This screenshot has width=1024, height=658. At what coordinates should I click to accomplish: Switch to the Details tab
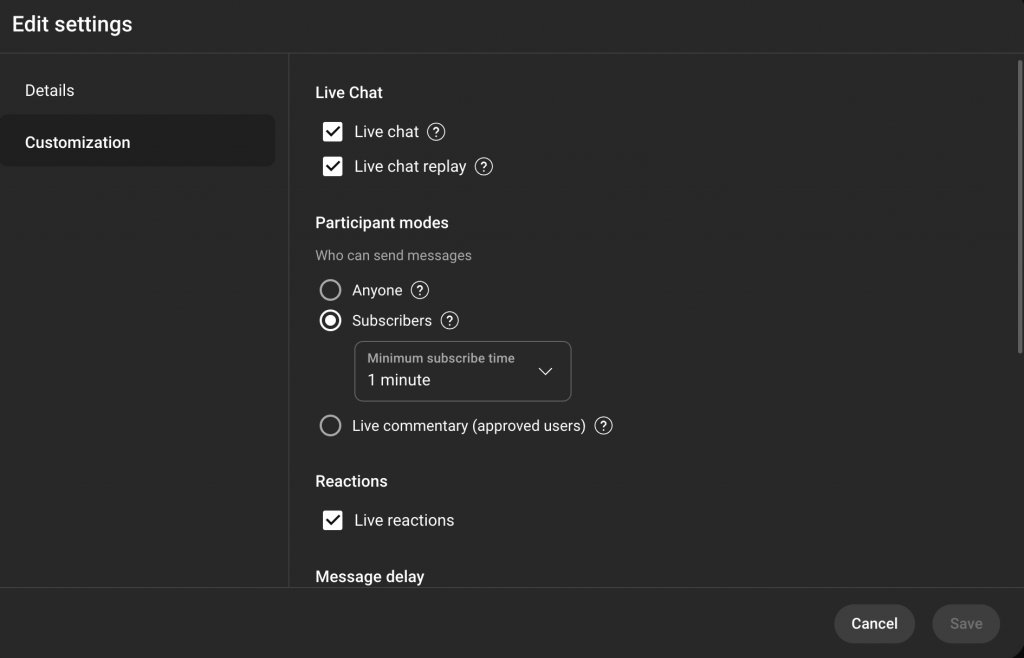[50, 91]
